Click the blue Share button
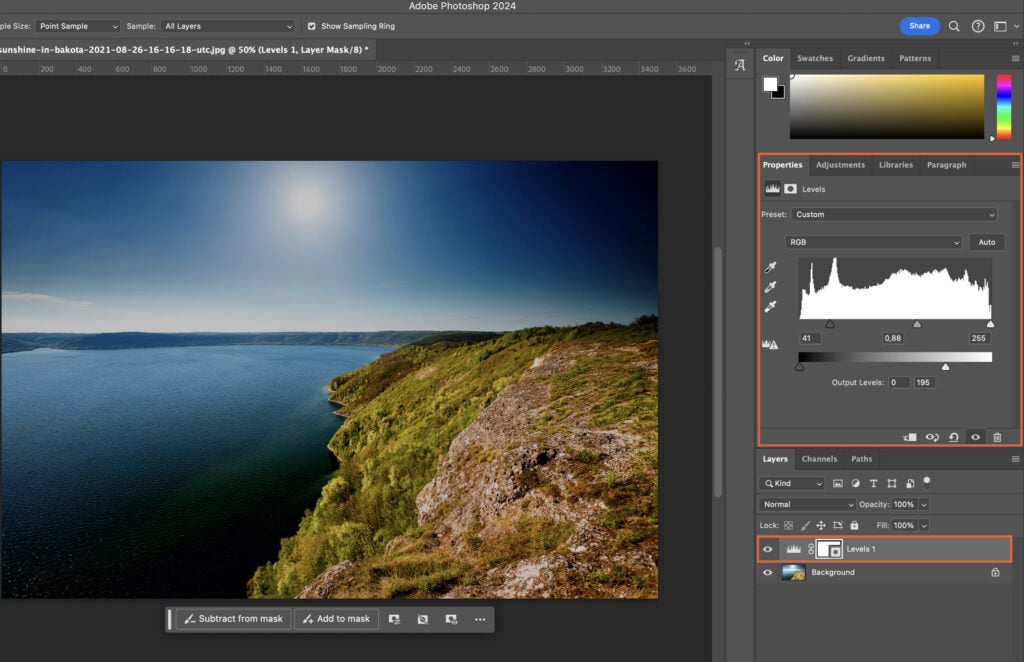 [x=919, y=25]
